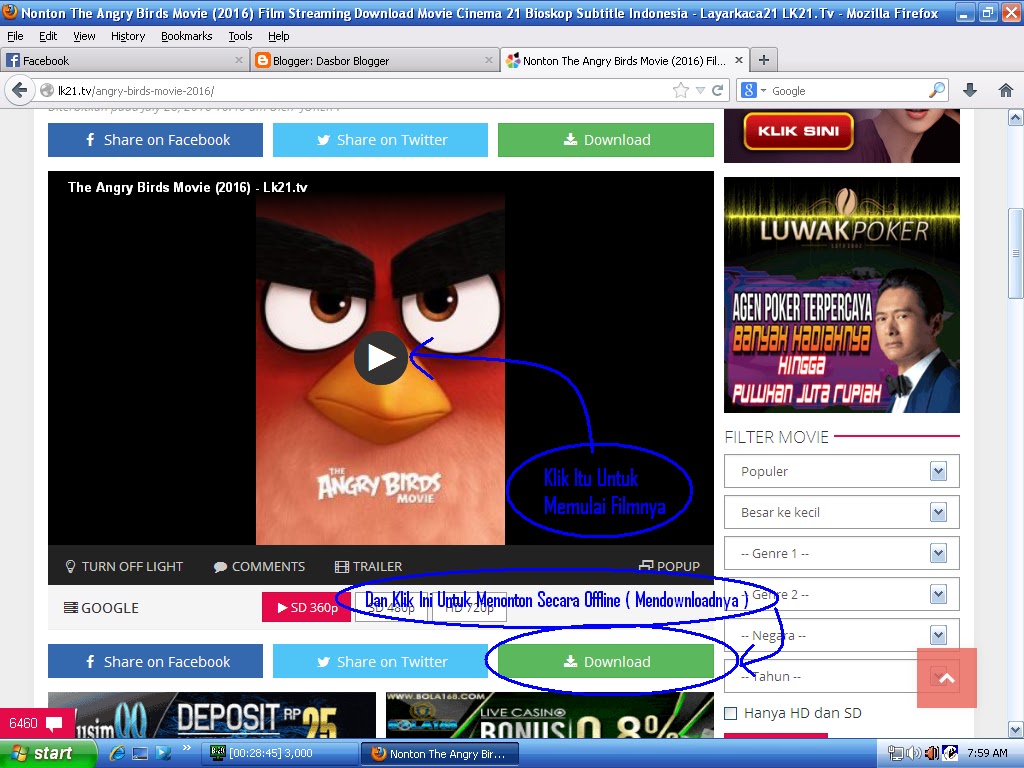The height and width of the screenshot is (768, 1024).
Task: Click the top green Download button
Action: 605,140
